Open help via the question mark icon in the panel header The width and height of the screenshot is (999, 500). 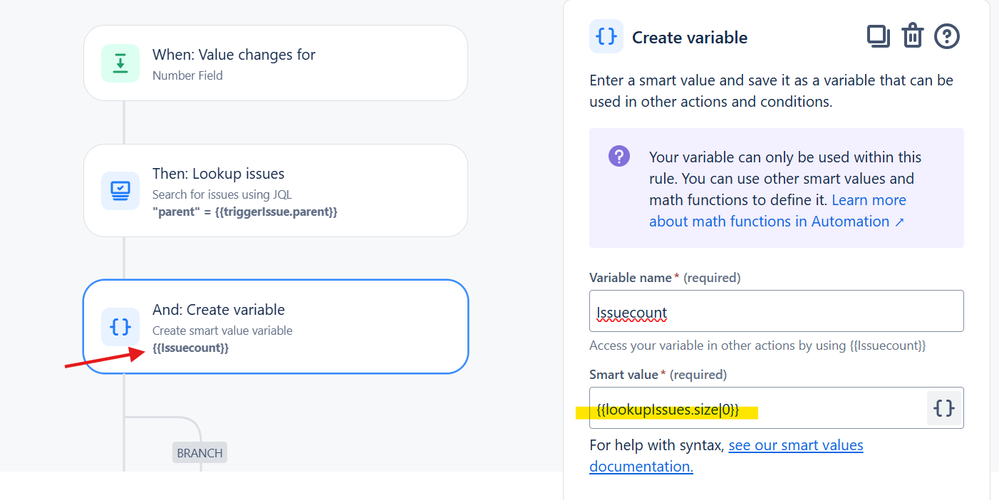(x=947, y=36)
